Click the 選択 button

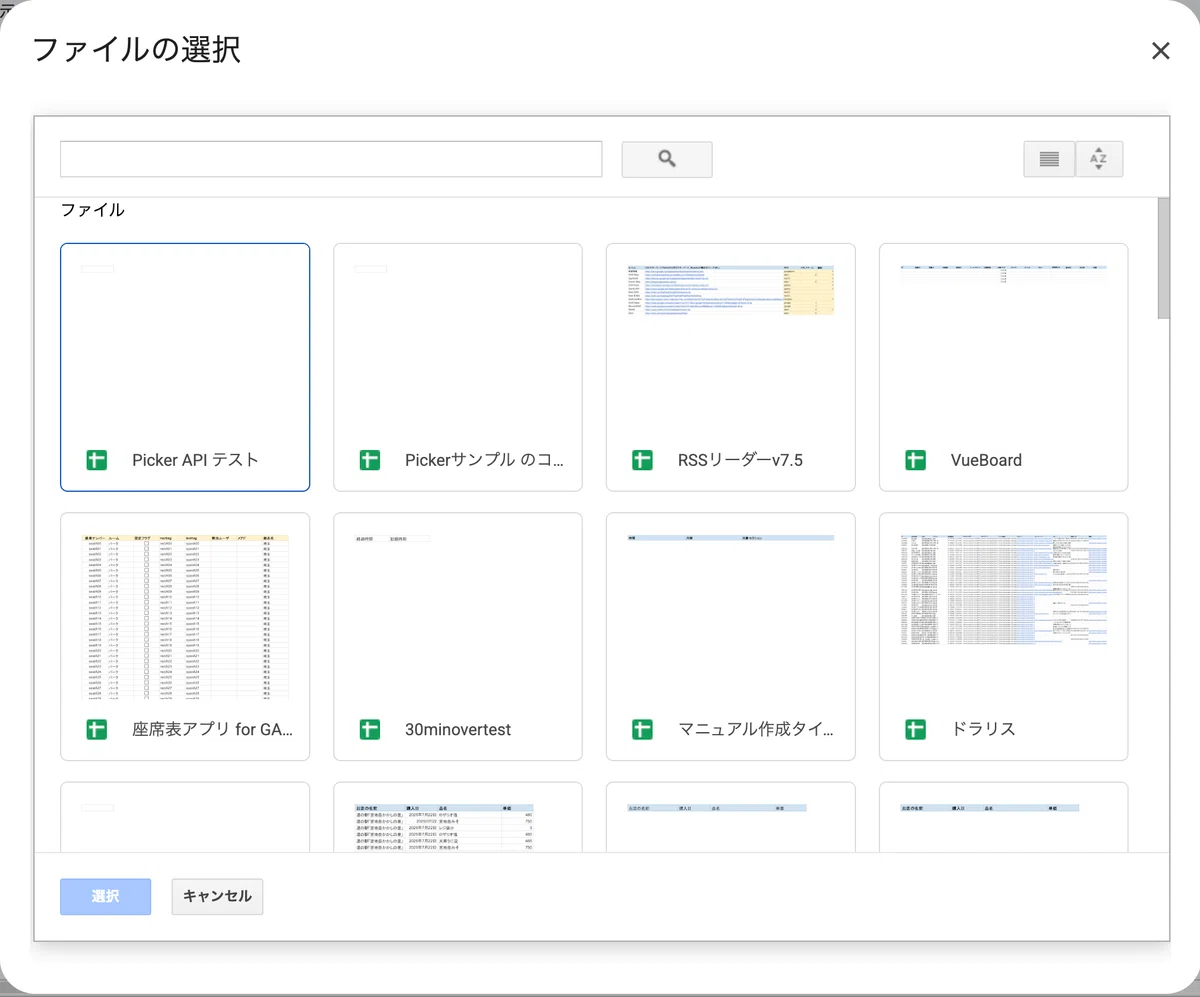click(105, 897)
